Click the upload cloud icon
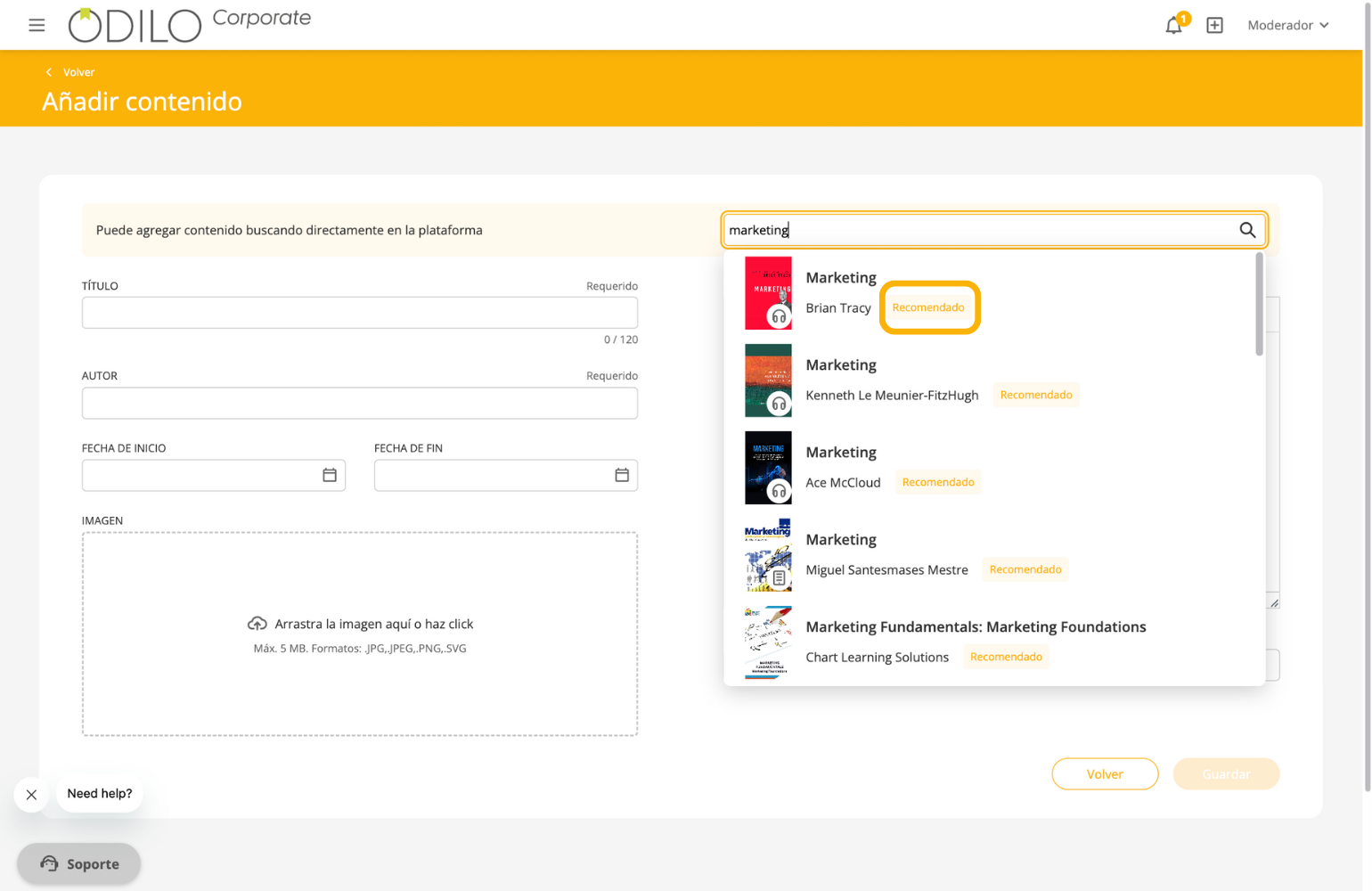 [x=257, y=624]
